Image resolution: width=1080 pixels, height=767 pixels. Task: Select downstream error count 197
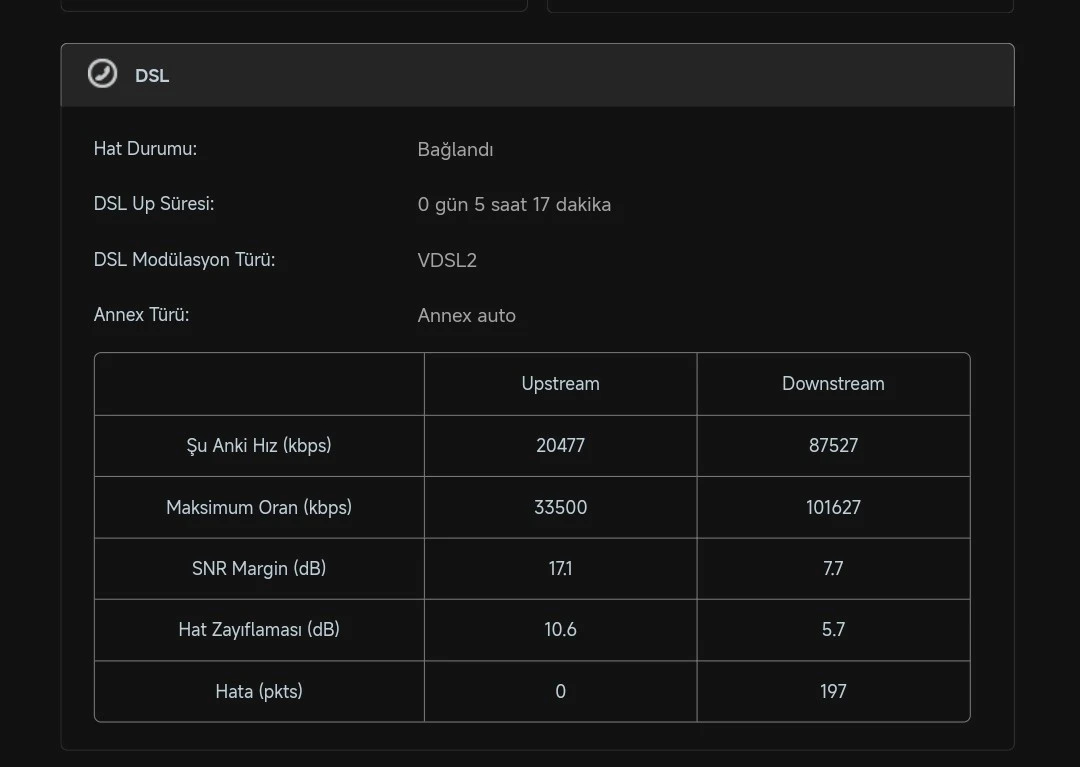pos(833,691)
